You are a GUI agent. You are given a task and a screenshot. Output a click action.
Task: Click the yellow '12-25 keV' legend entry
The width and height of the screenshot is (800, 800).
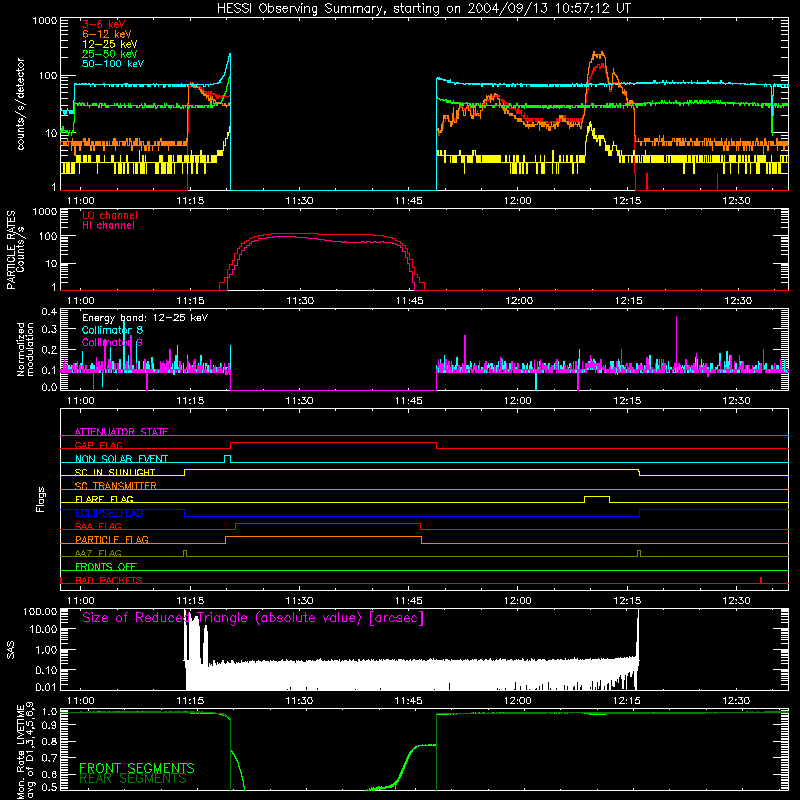tap(110, 44)
